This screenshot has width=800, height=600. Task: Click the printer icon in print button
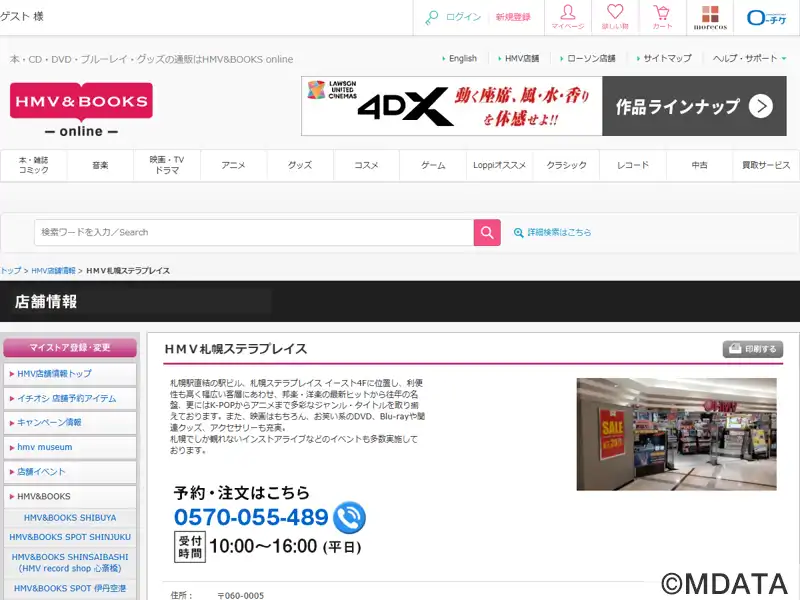point(735,349)
